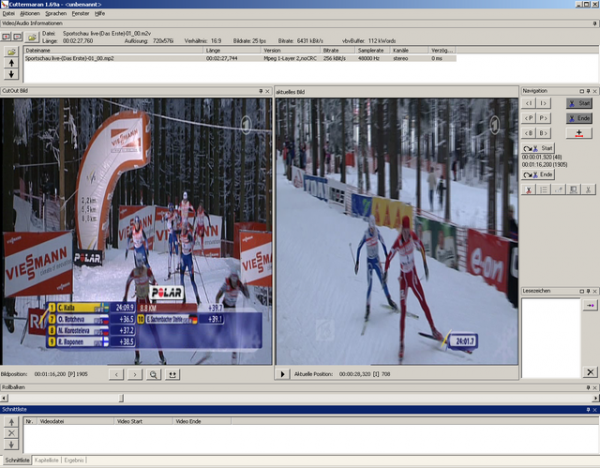The width and height of the screenshot is (600, 468).
Task: Click the add cut button with red bar
Action: [x=579, y=133]
